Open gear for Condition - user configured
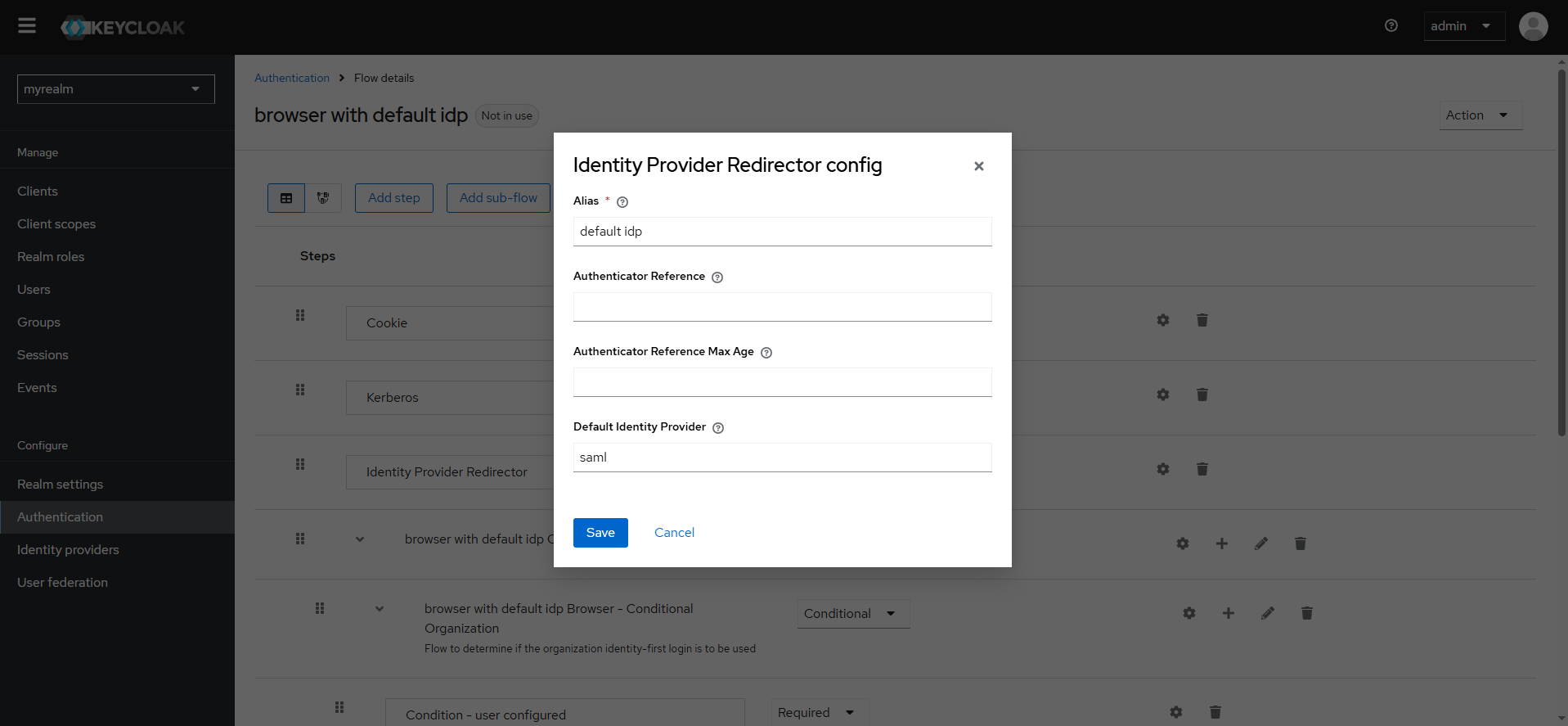 [1176, 712]
